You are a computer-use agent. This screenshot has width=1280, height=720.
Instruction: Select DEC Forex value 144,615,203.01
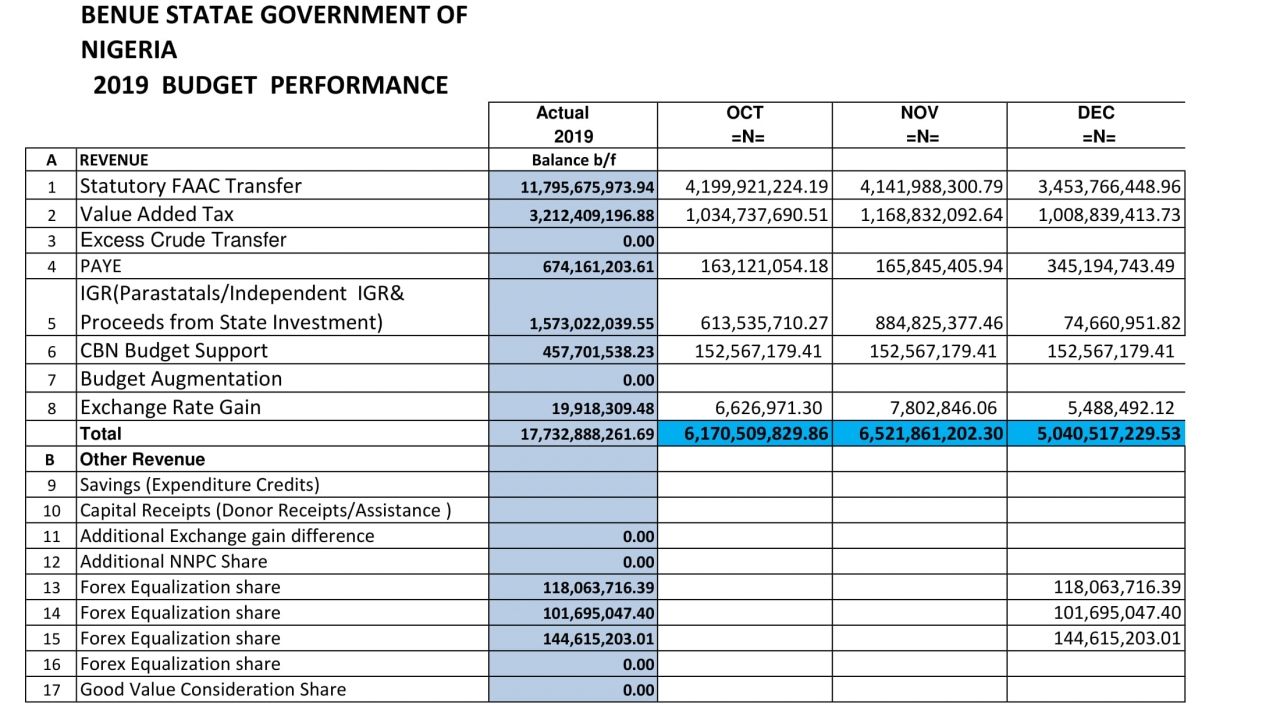coord(1117,638)
